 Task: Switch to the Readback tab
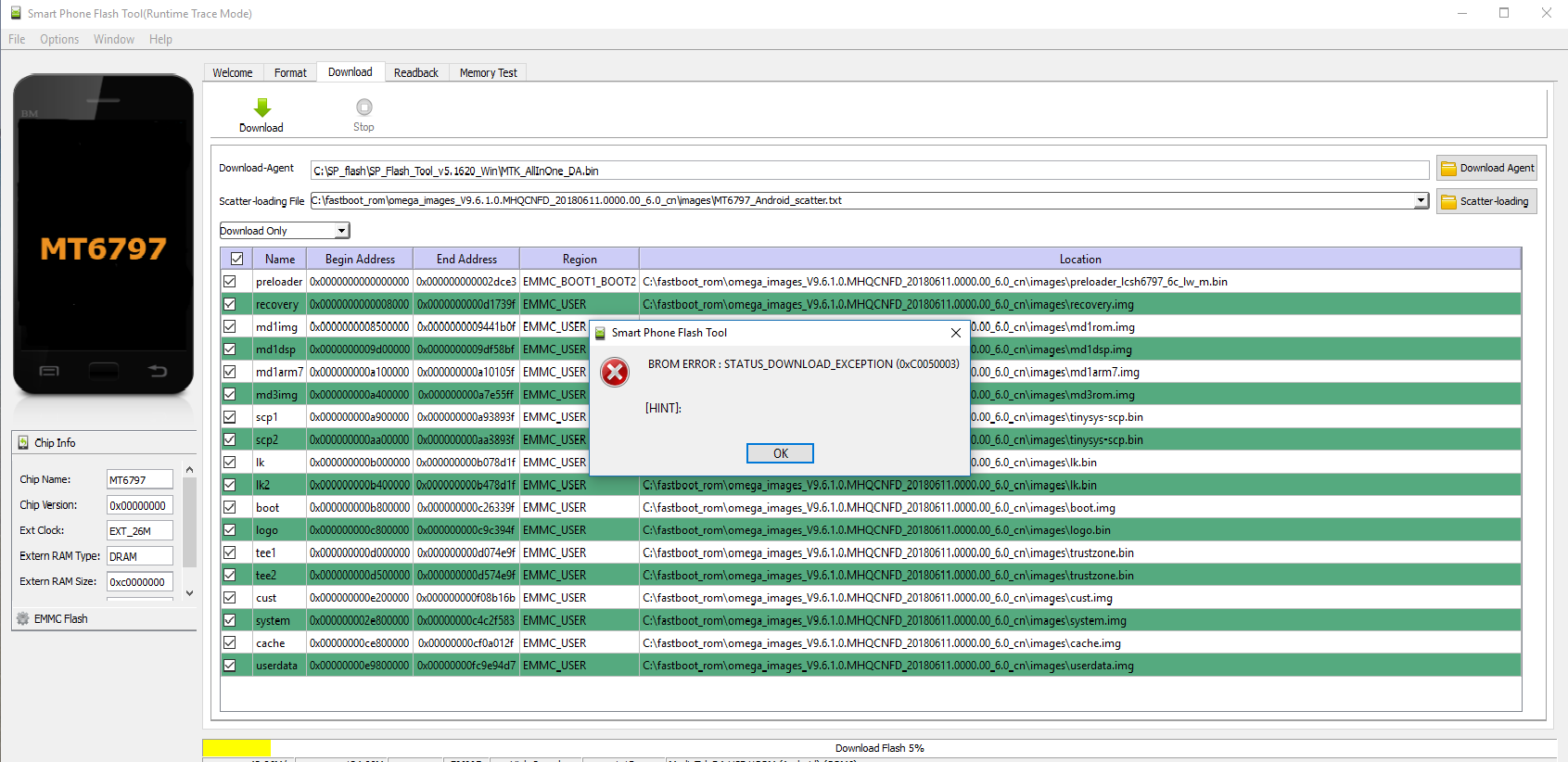coord(415,73)
